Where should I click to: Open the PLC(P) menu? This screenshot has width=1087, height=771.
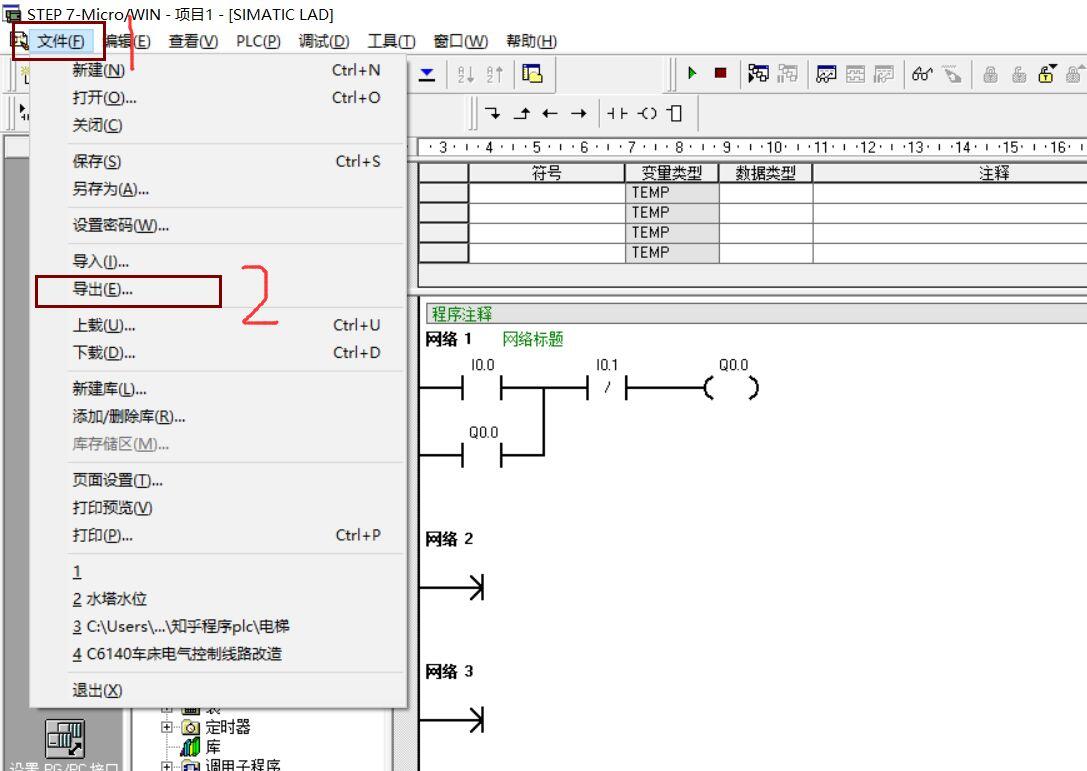tap(258, 41)
